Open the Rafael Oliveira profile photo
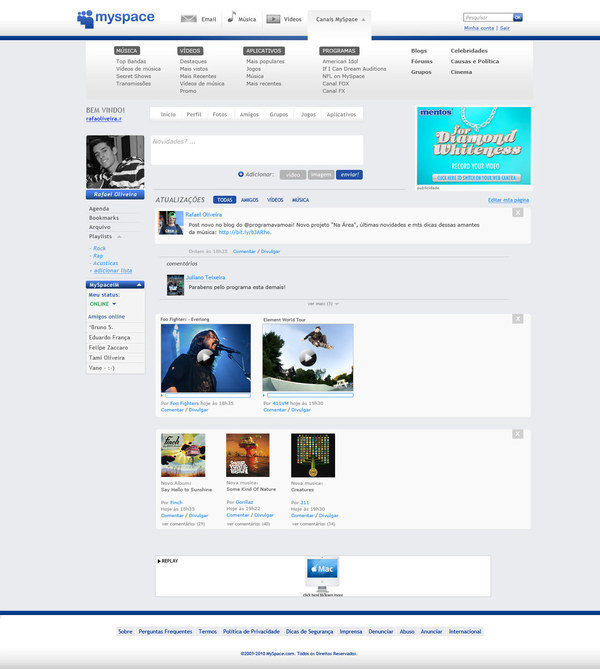 pos(115,162)
